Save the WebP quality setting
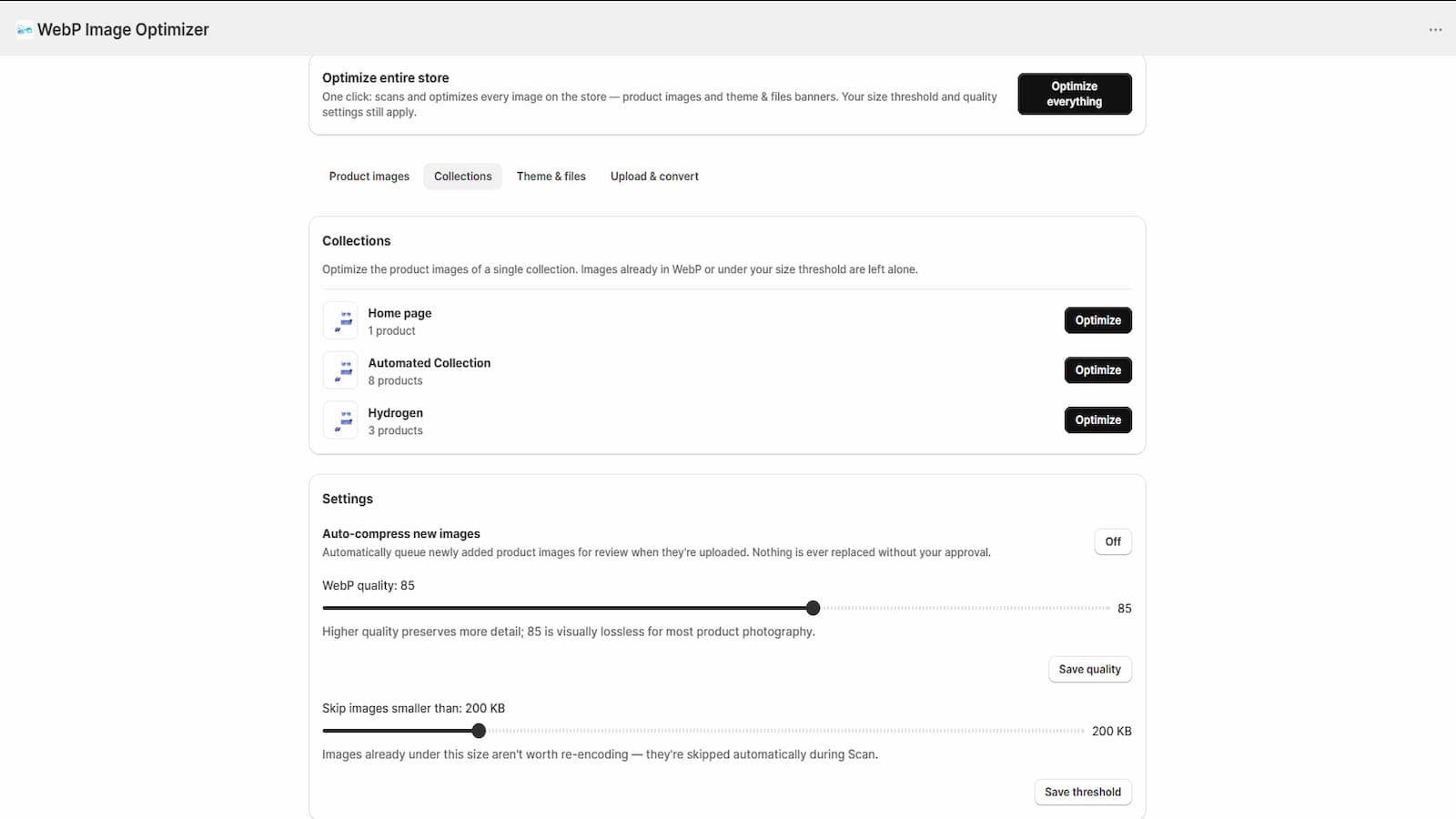Image resolution: width=1456 pixels, height=819 pixels. pos(1089,670)
